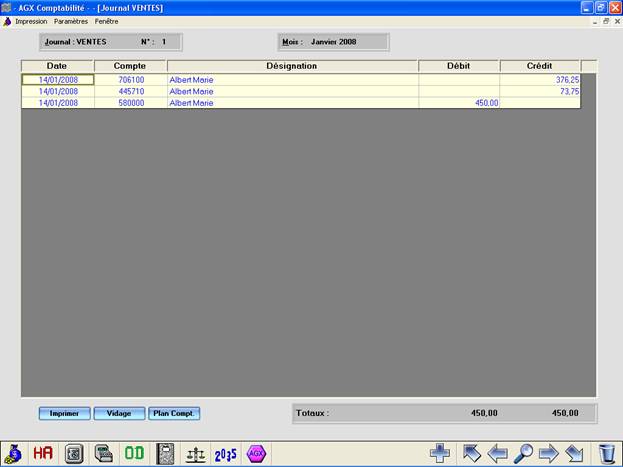
Task: Delete entry using the trash bin icon
Action: 607,453
